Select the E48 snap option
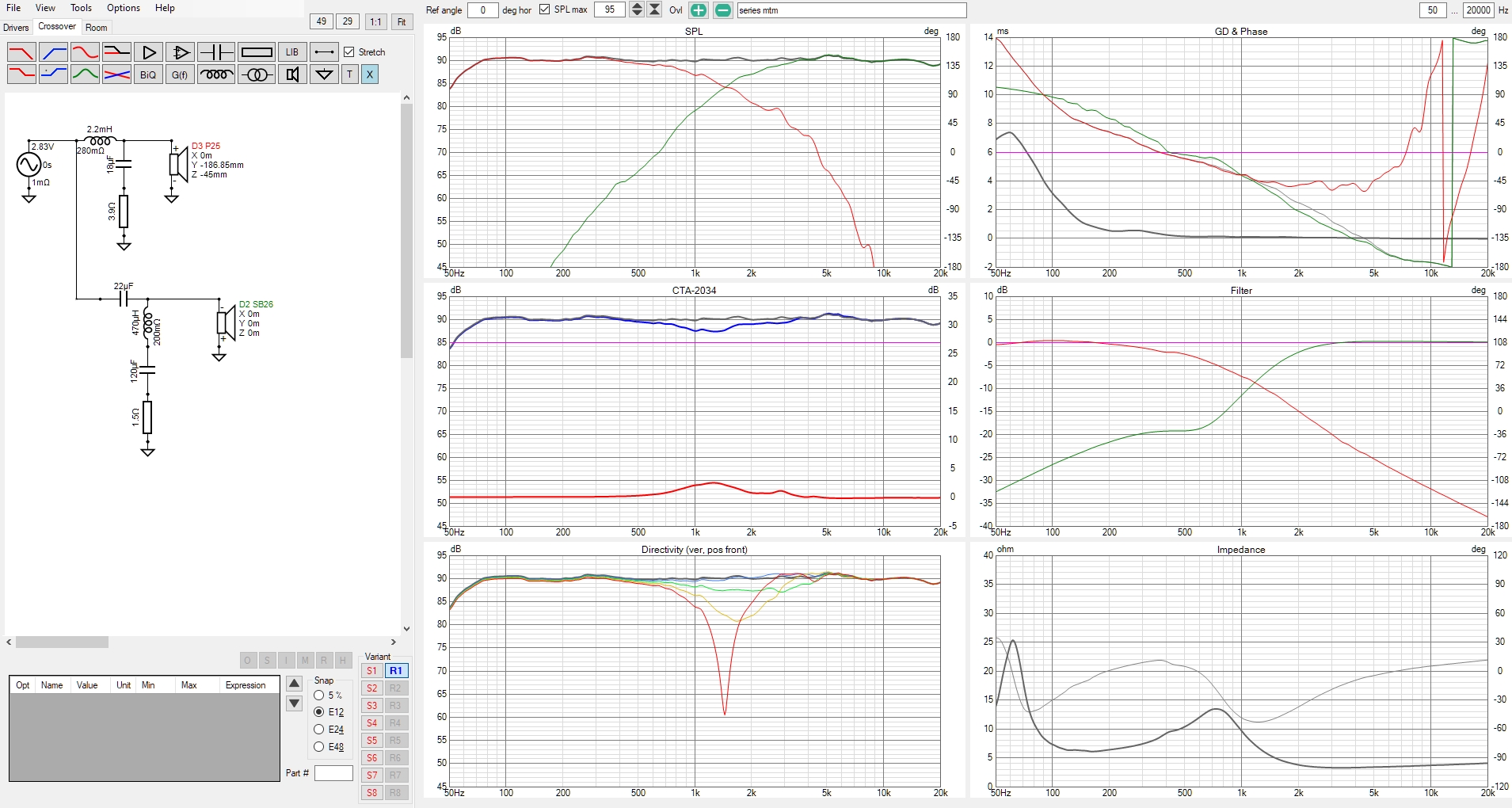 coord(319,747)
